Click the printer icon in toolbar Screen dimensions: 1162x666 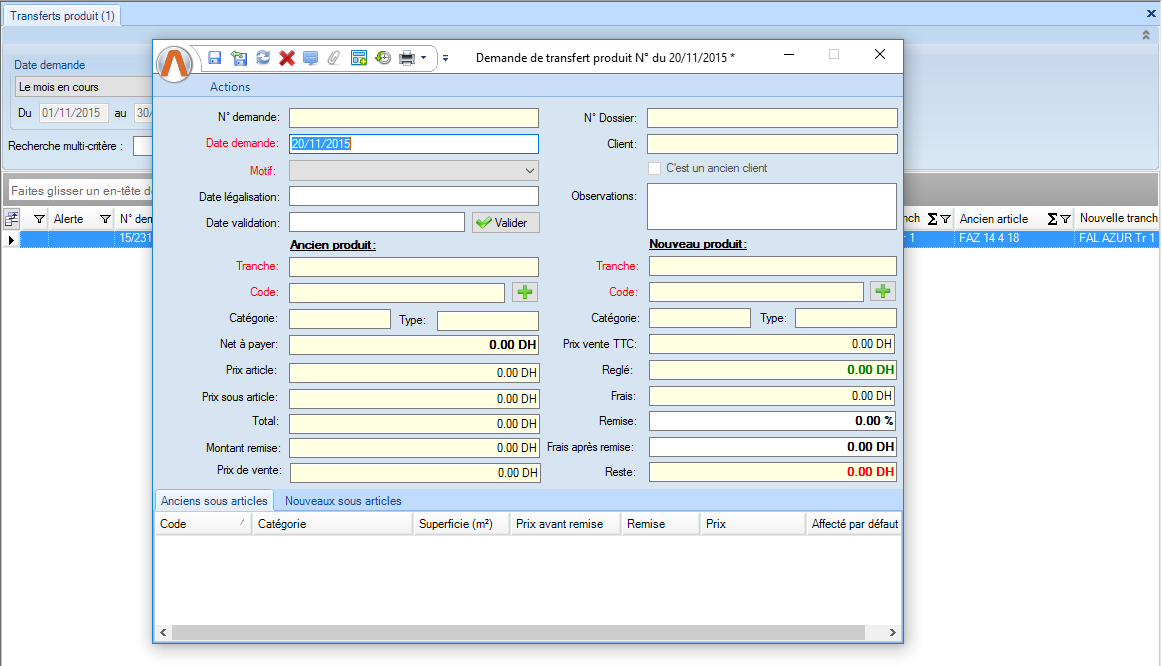407,58
